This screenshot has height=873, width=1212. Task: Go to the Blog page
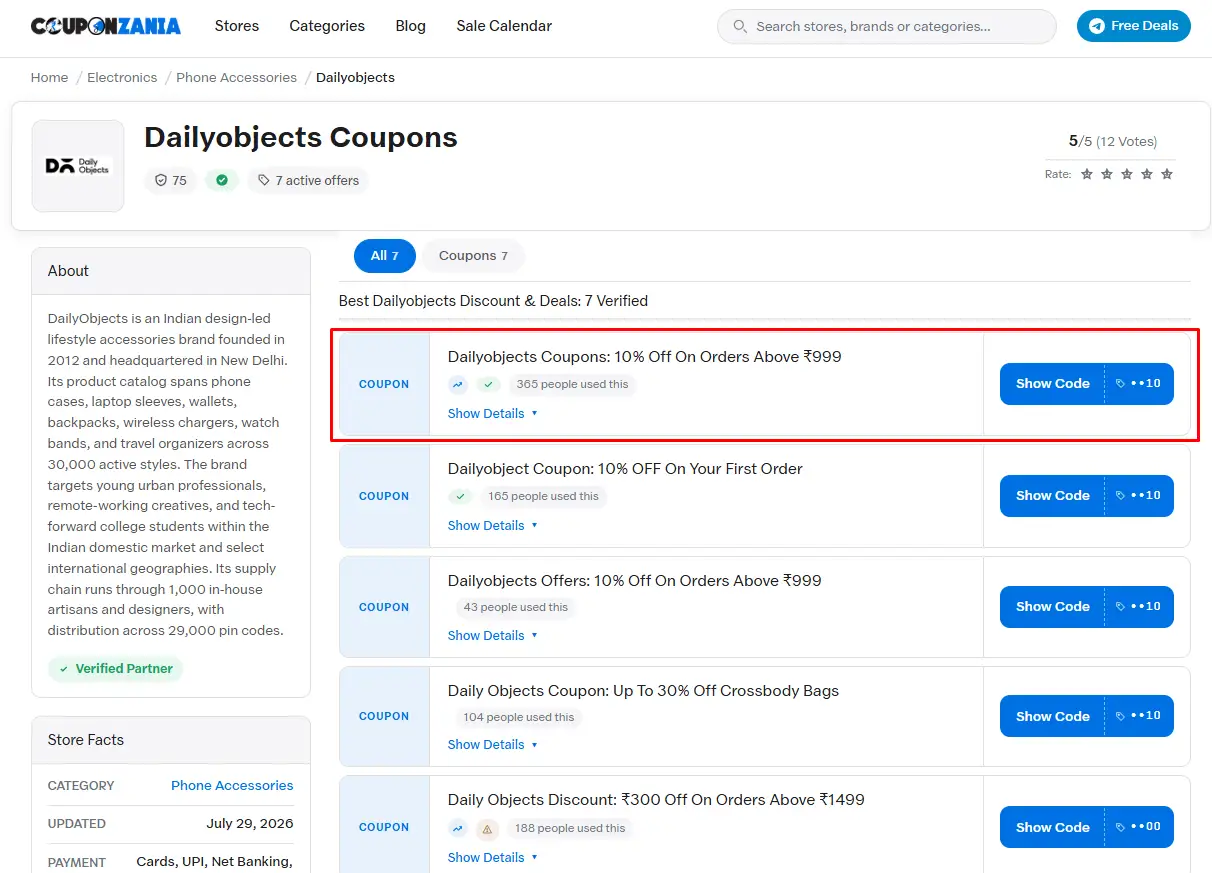click(410, 26)
